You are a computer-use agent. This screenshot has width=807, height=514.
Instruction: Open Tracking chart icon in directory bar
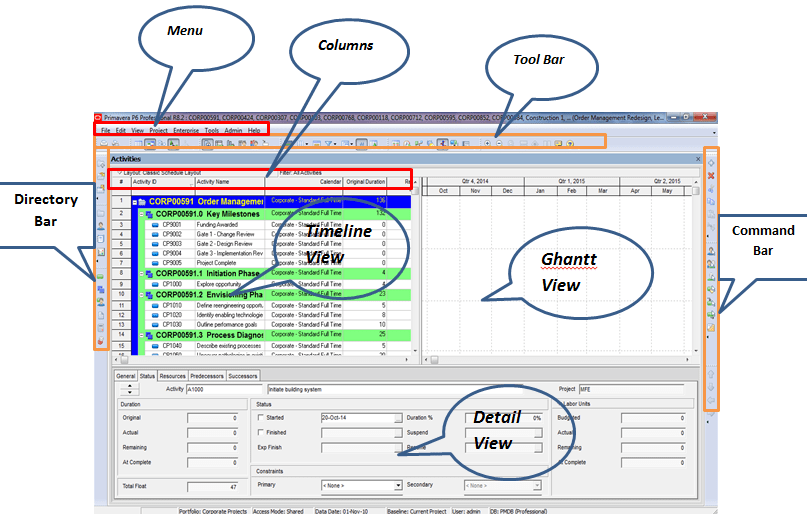click(101, 252)
